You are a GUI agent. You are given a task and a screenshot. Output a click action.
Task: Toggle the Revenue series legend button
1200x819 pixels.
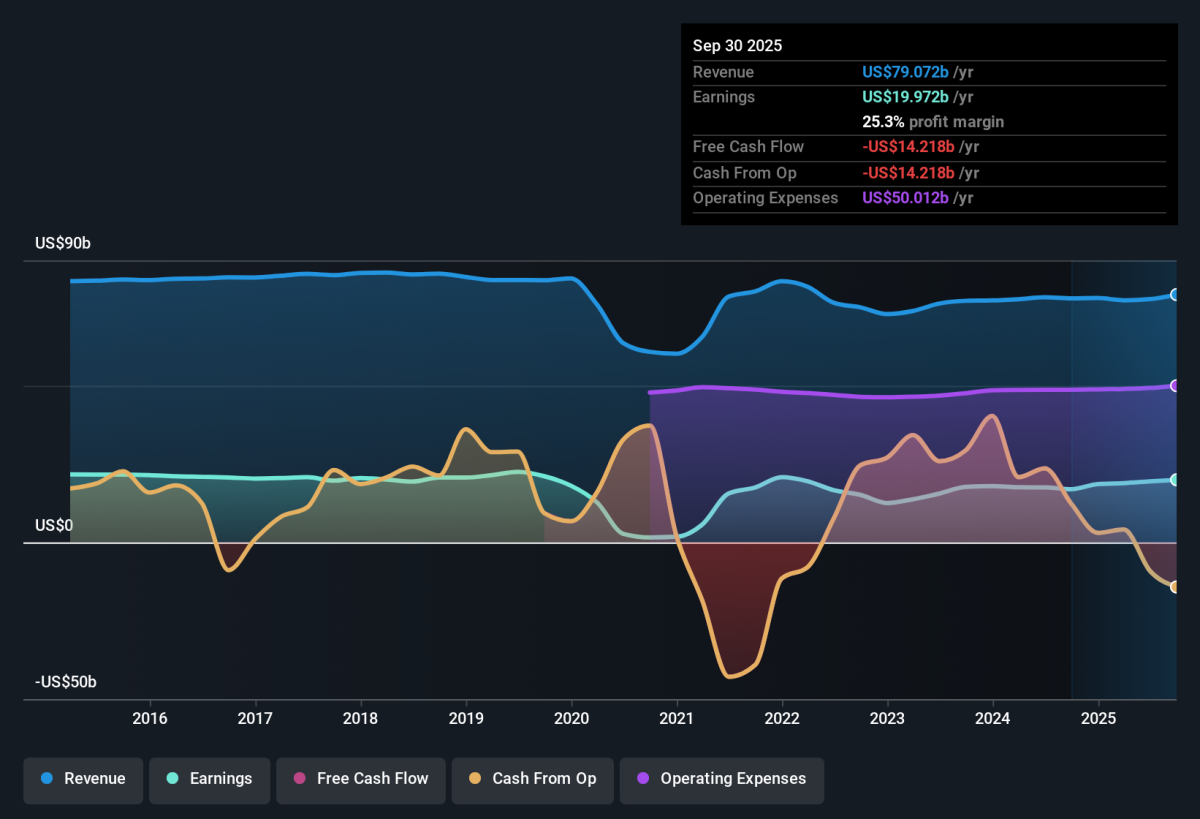coord(84,779)
